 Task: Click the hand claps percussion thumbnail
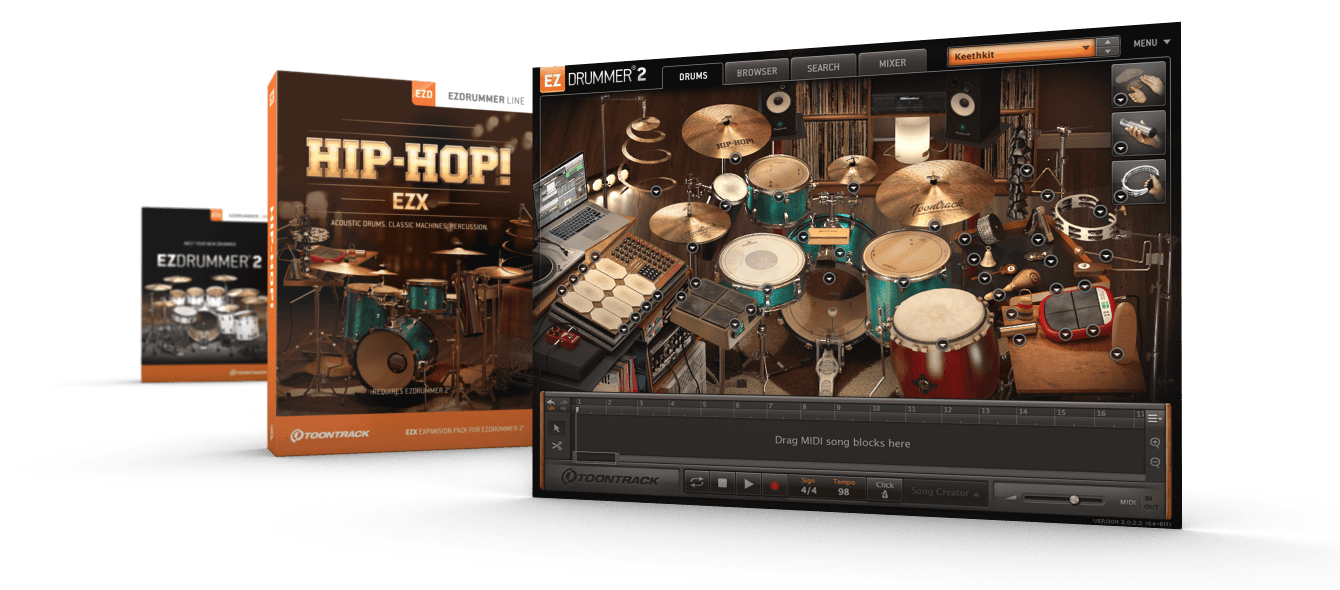coord(1140,84)
